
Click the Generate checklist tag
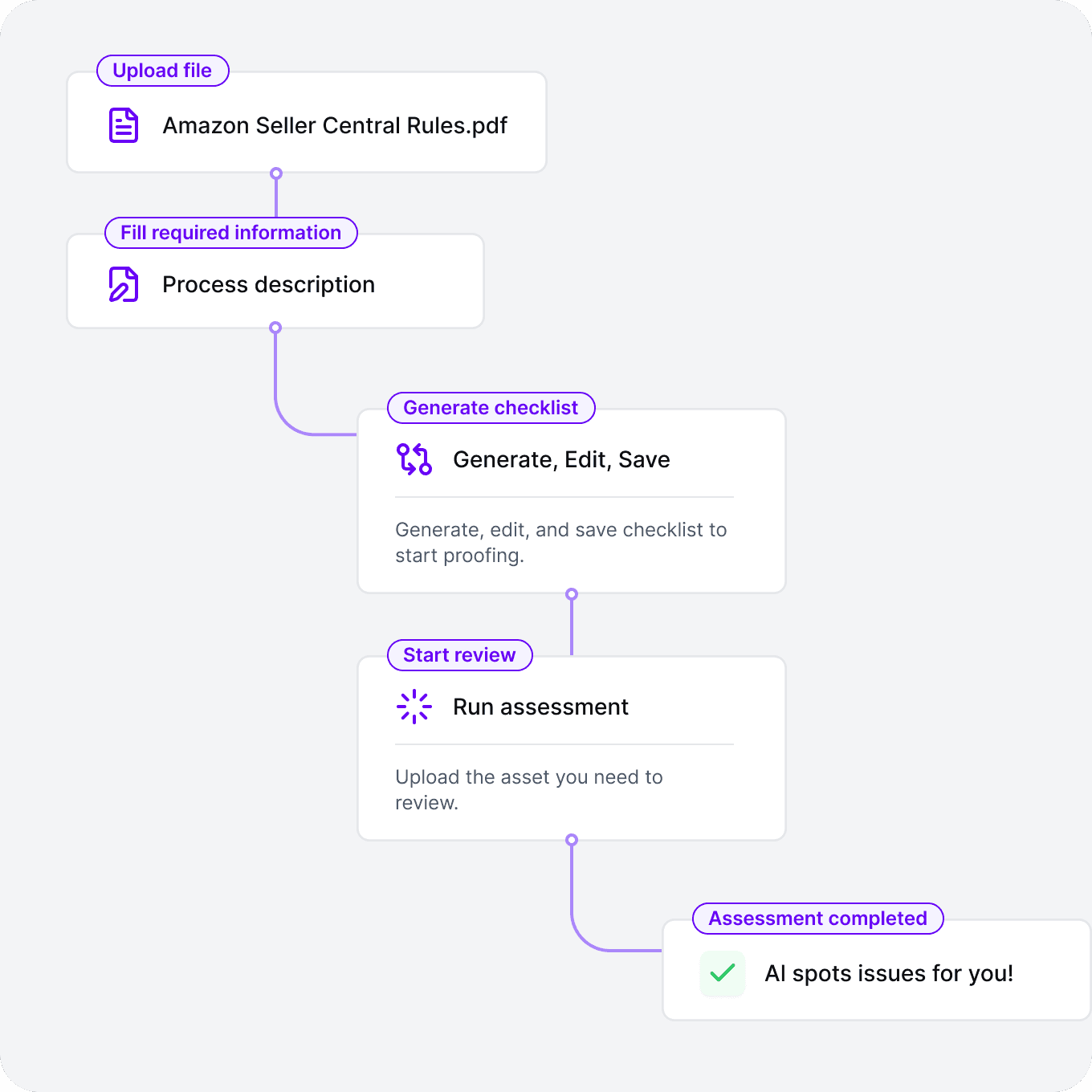tap(491, 408)
